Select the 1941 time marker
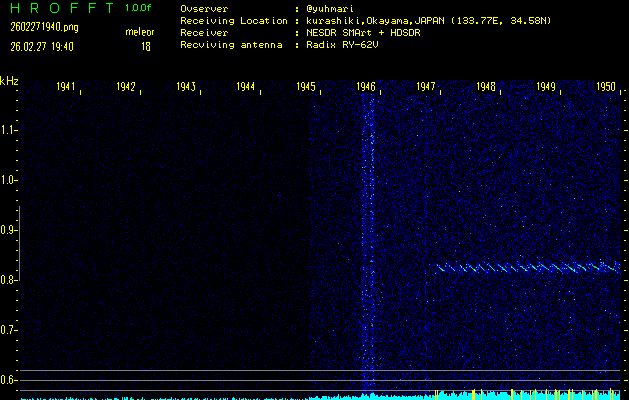629x400 pixels. coord(67,87)
